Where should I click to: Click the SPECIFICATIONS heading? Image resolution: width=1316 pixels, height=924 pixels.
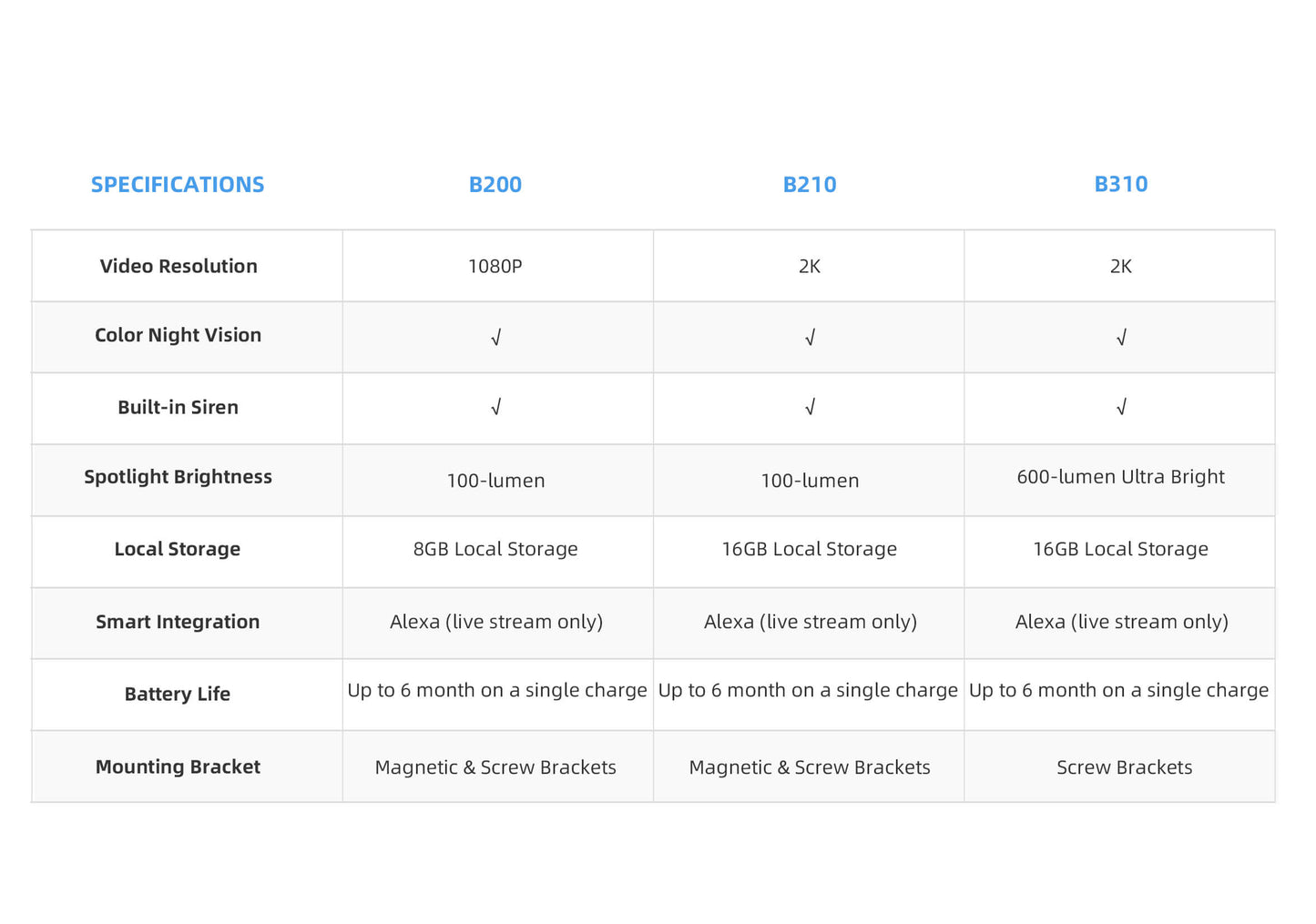pos(178,185)
